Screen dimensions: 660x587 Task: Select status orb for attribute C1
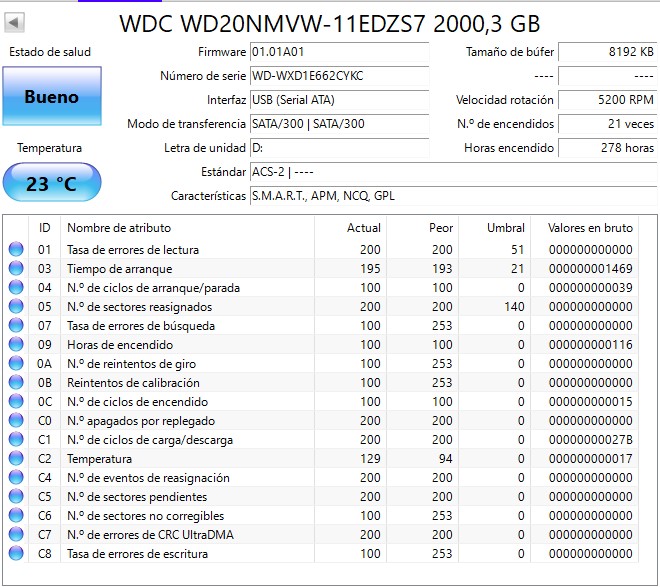click(16, 439)
